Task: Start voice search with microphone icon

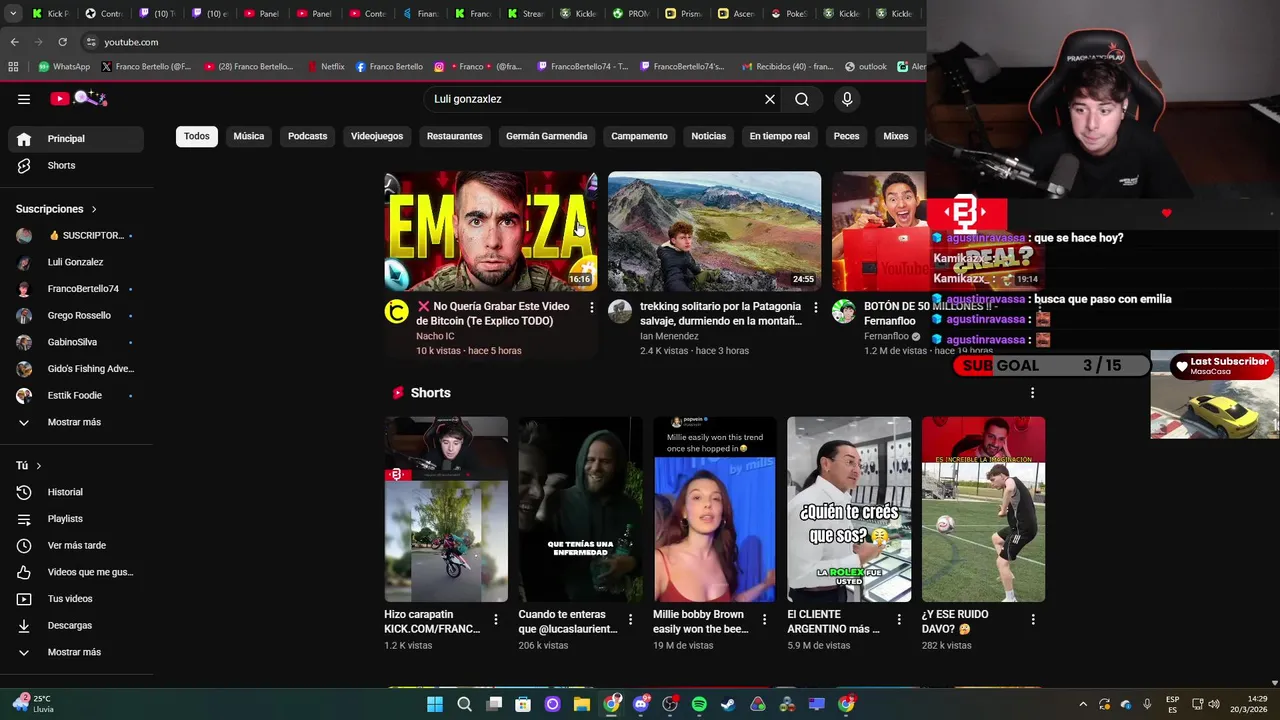Action: [847, 99]
